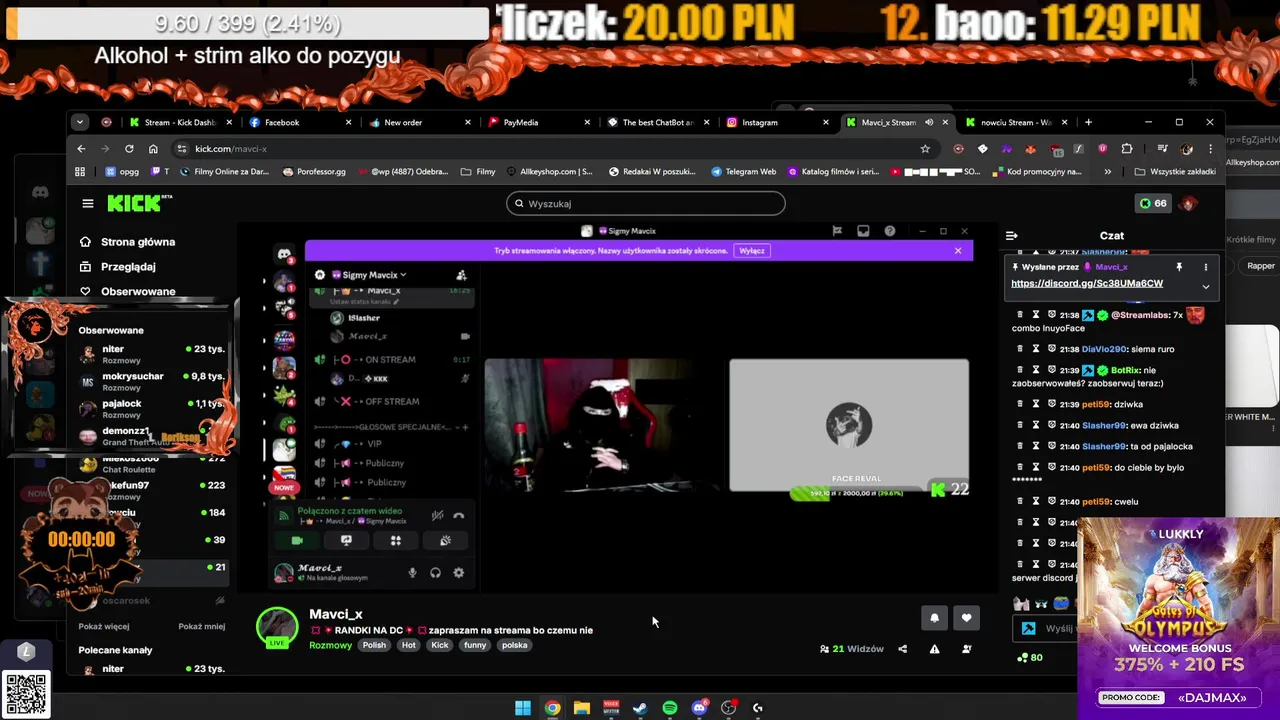This screenshot has width=1280, height=720.
Task: Open Discord soundboard button
Action: 445,540
